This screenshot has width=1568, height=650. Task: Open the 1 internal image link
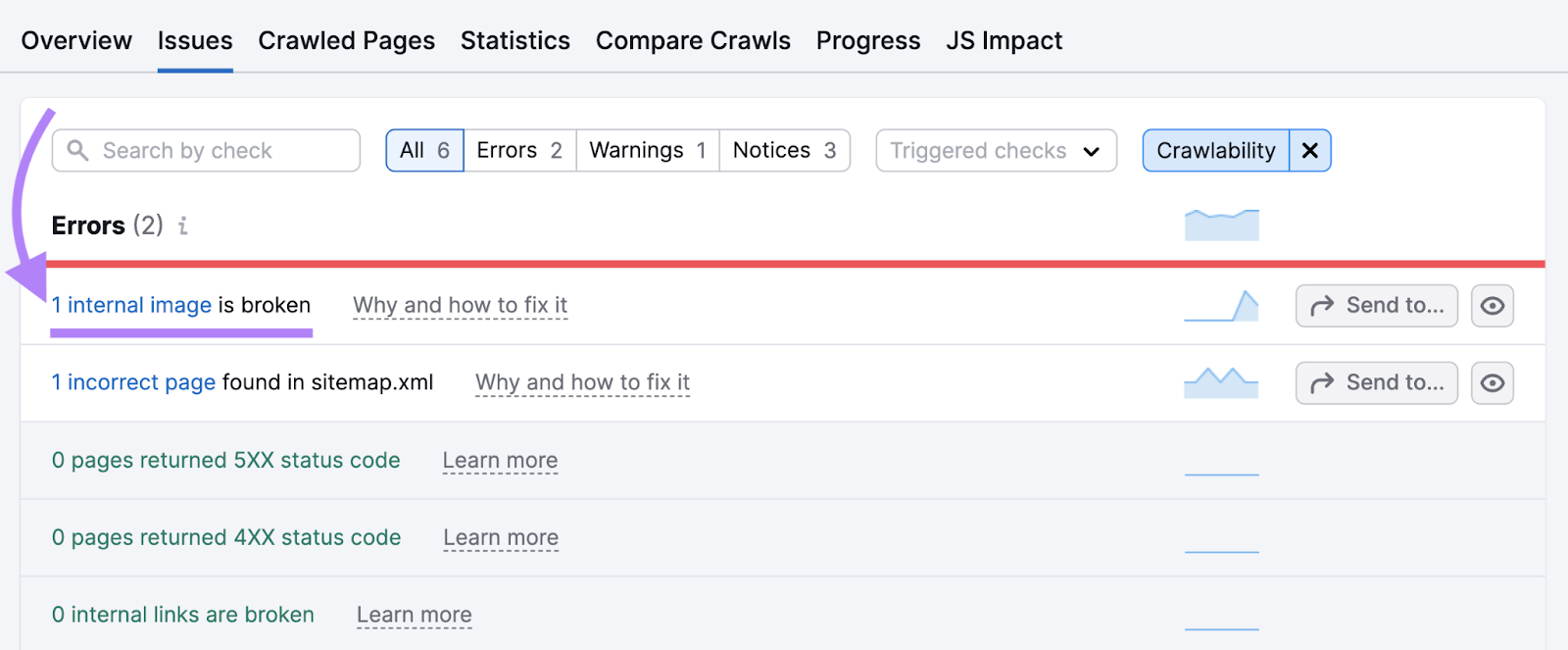132,305
